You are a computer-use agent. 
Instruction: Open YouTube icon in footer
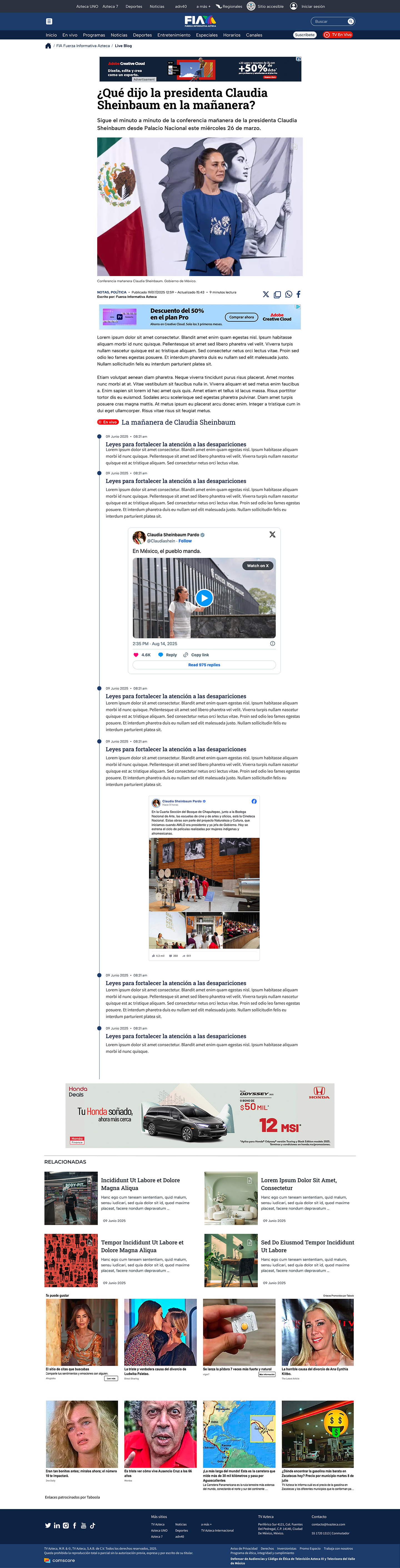[83, 1526]
